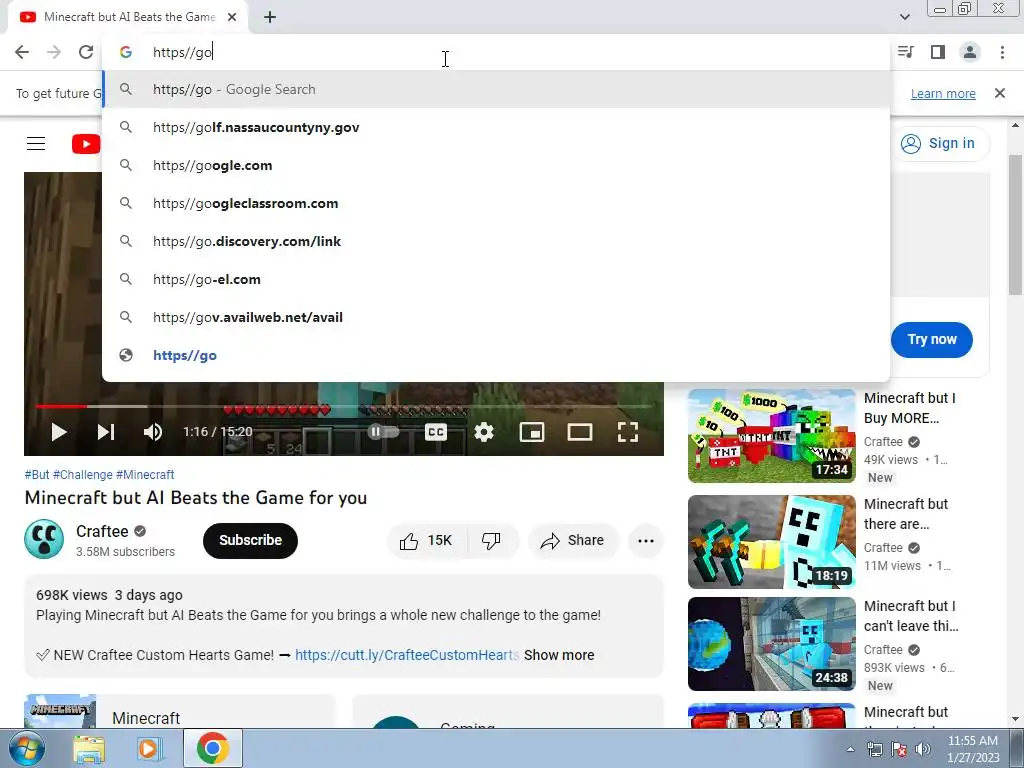Enter full screen

(628, 432)
